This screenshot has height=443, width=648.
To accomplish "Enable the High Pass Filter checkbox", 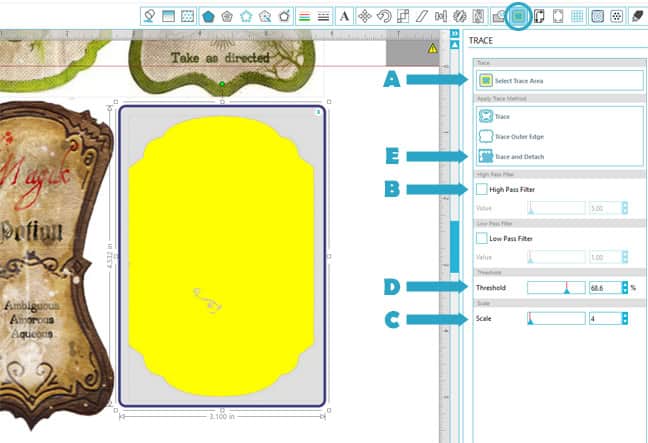I will point(482,189).
